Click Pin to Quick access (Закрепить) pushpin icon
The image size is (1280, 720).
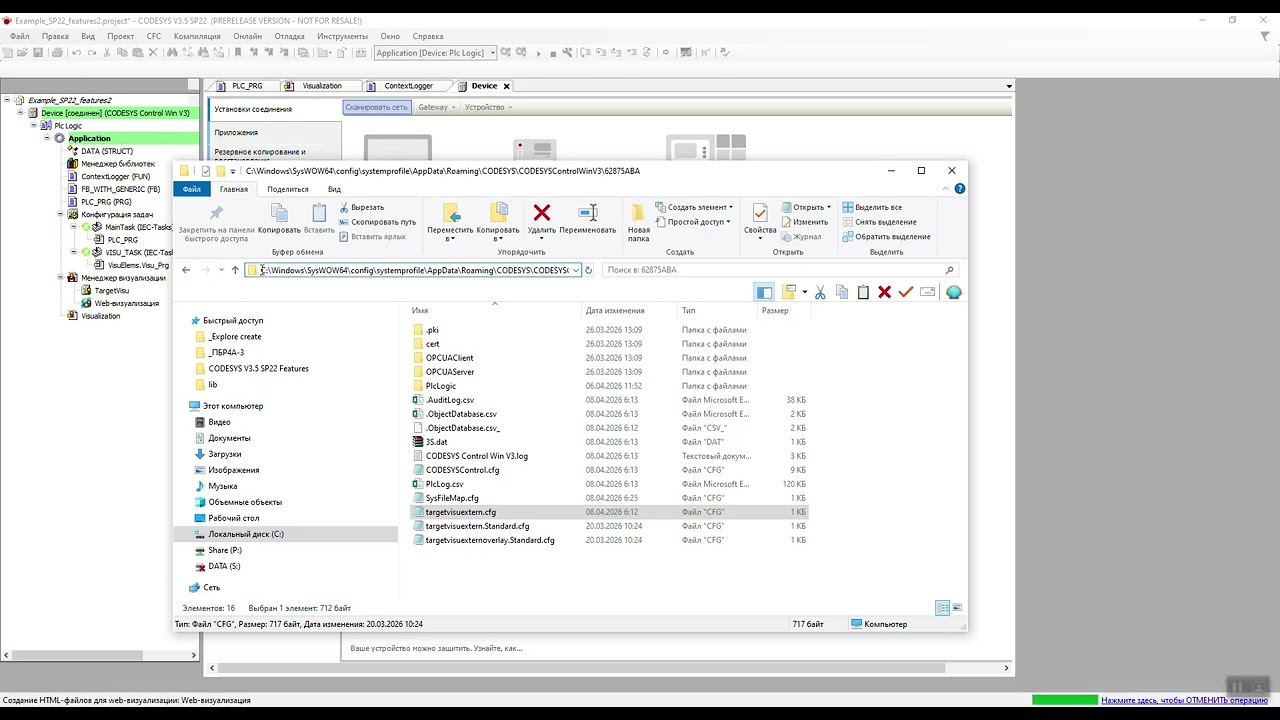pos(216,212)
